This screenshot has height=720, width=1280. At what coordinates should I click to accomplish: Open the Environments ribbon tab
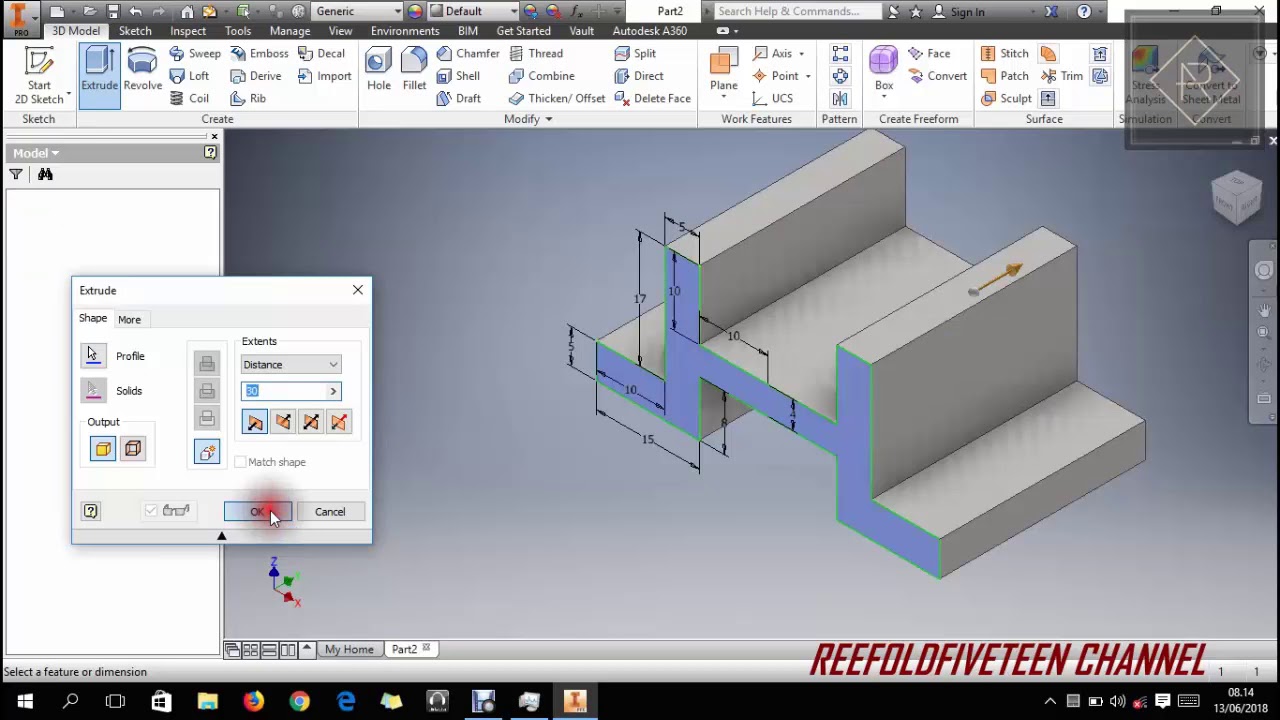coord(405,31)
